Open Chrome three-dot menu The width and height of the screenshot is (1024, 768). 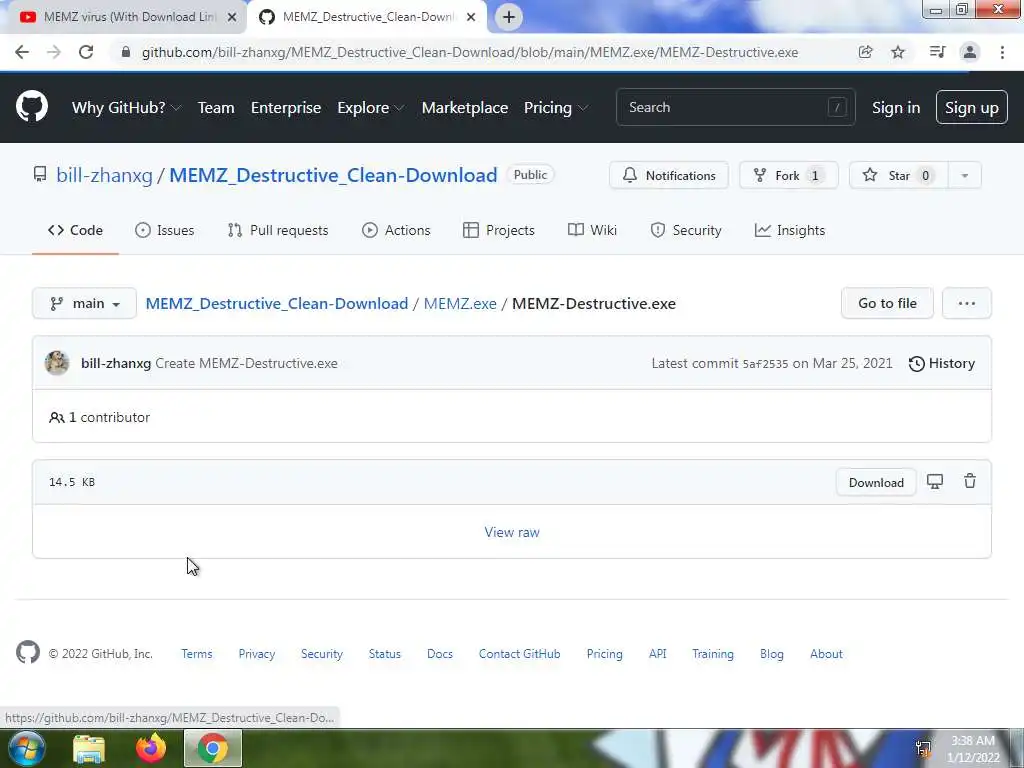click(1002, 52)
